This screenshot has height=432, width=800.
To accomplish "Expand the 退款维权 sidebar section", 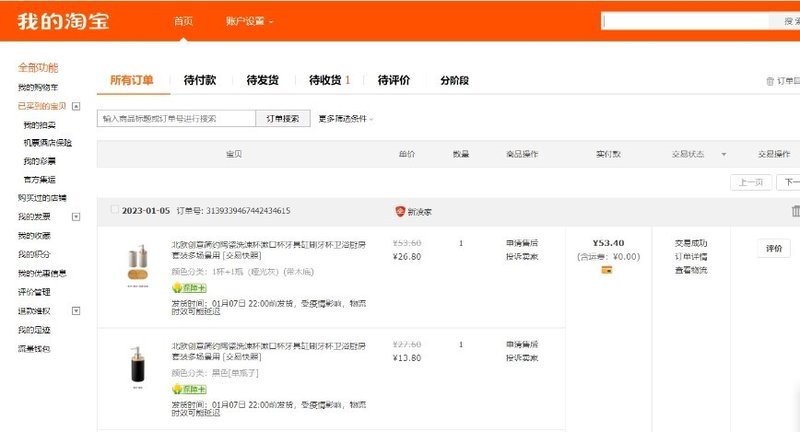I will coord(76,311).
